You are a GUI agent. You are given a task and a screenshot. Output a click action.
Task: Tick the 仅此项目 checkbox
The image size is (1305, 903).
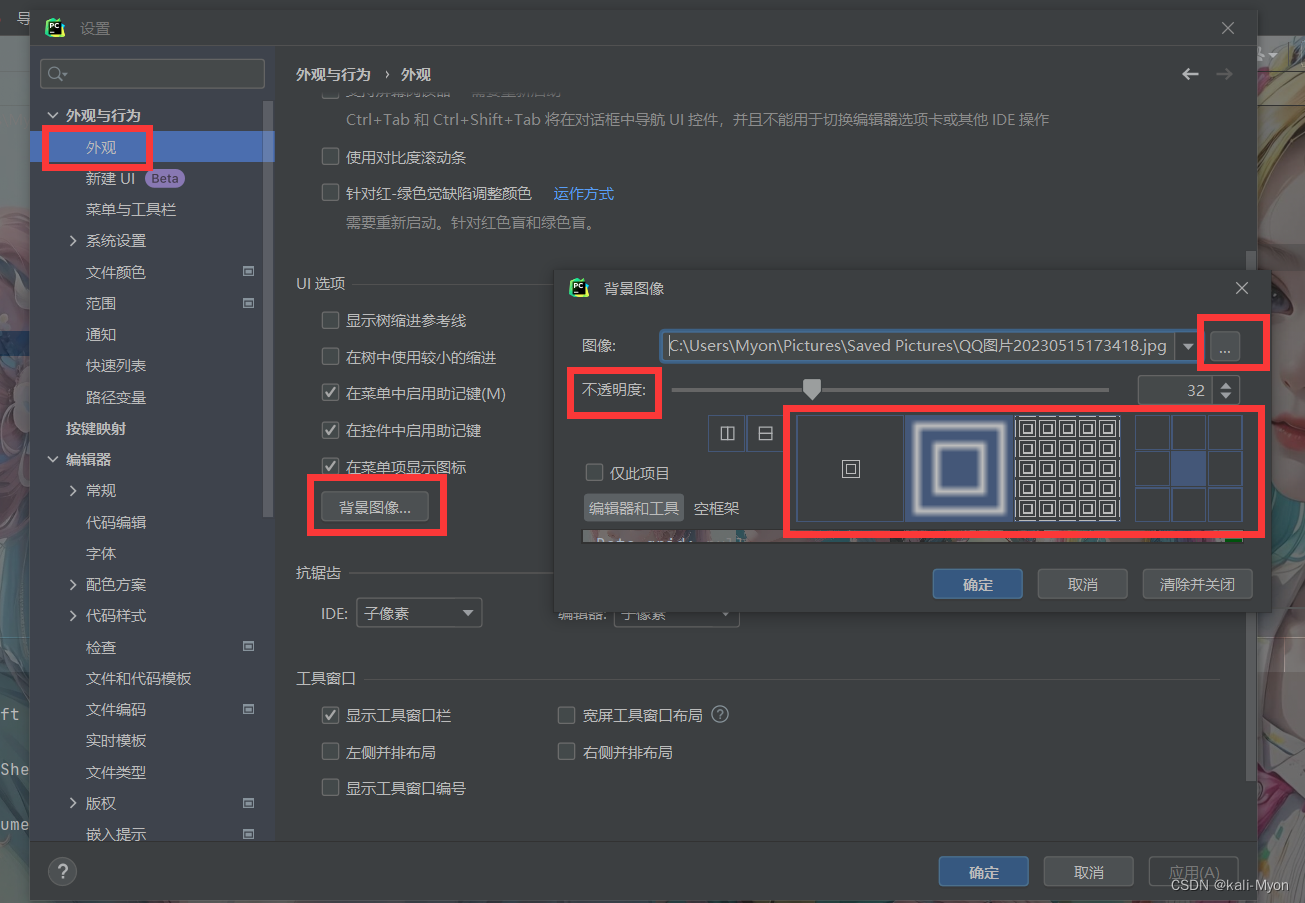[x=594, y=473]
